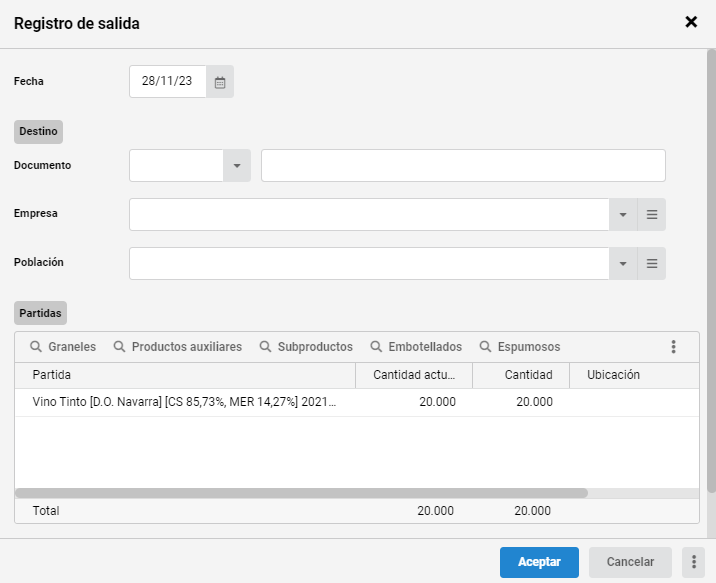Expand the Empresa dropdown arrow

point(623,215)
